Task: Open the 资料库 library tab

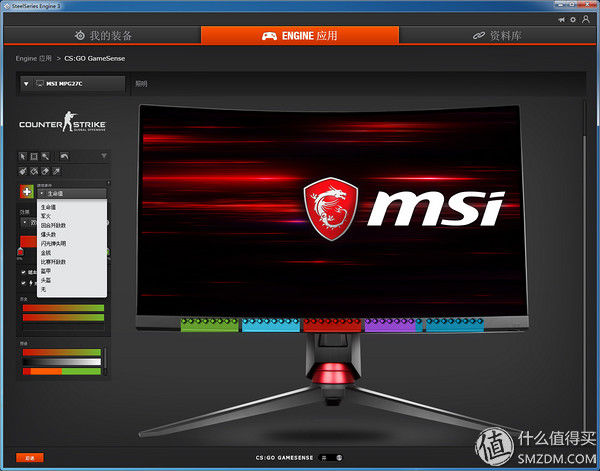Action: pyautogui.click(x=497, y=36)
